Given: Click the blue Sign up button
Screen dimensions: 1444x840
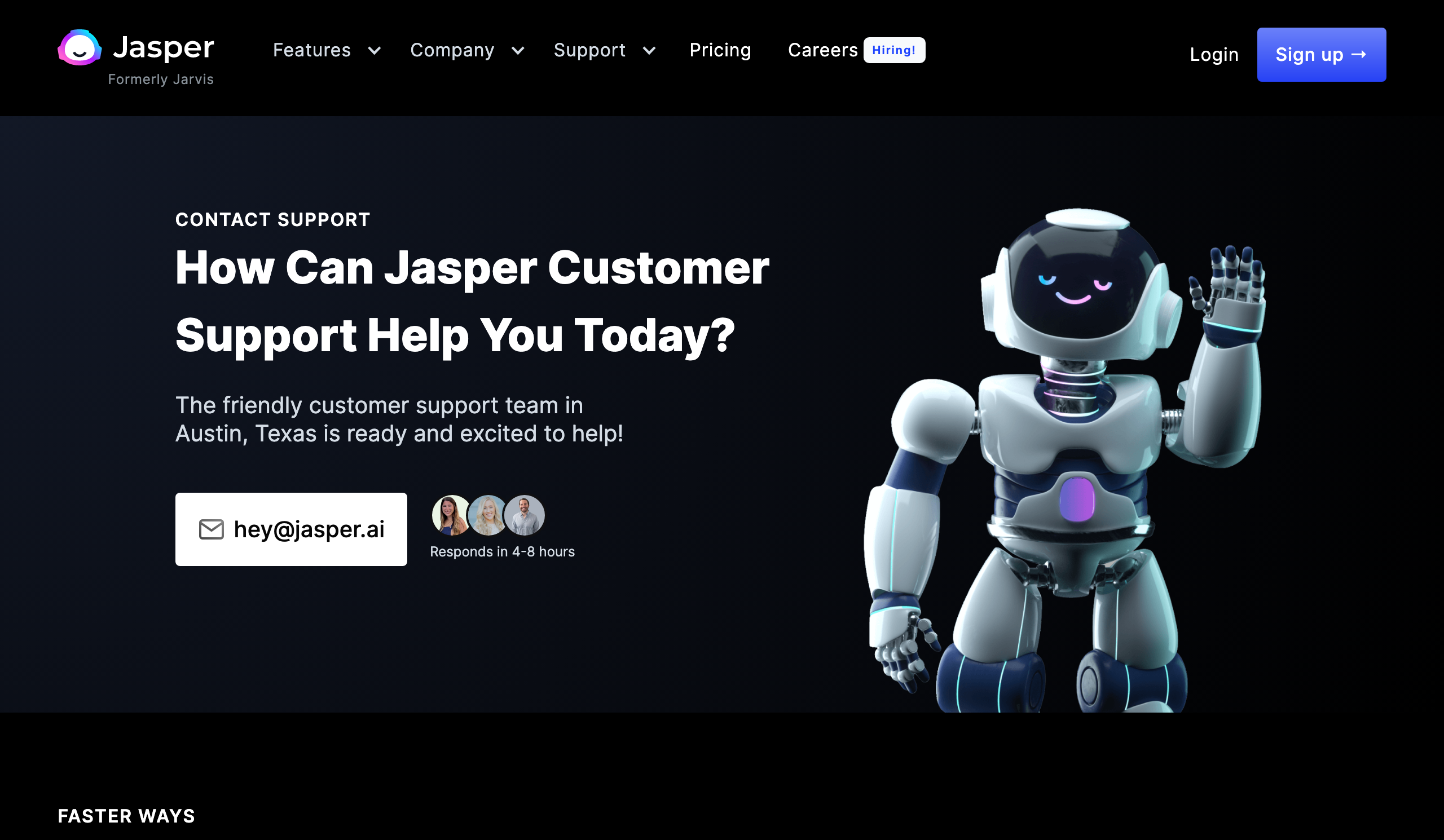Looking at the screenshot, I should 1322,54.
